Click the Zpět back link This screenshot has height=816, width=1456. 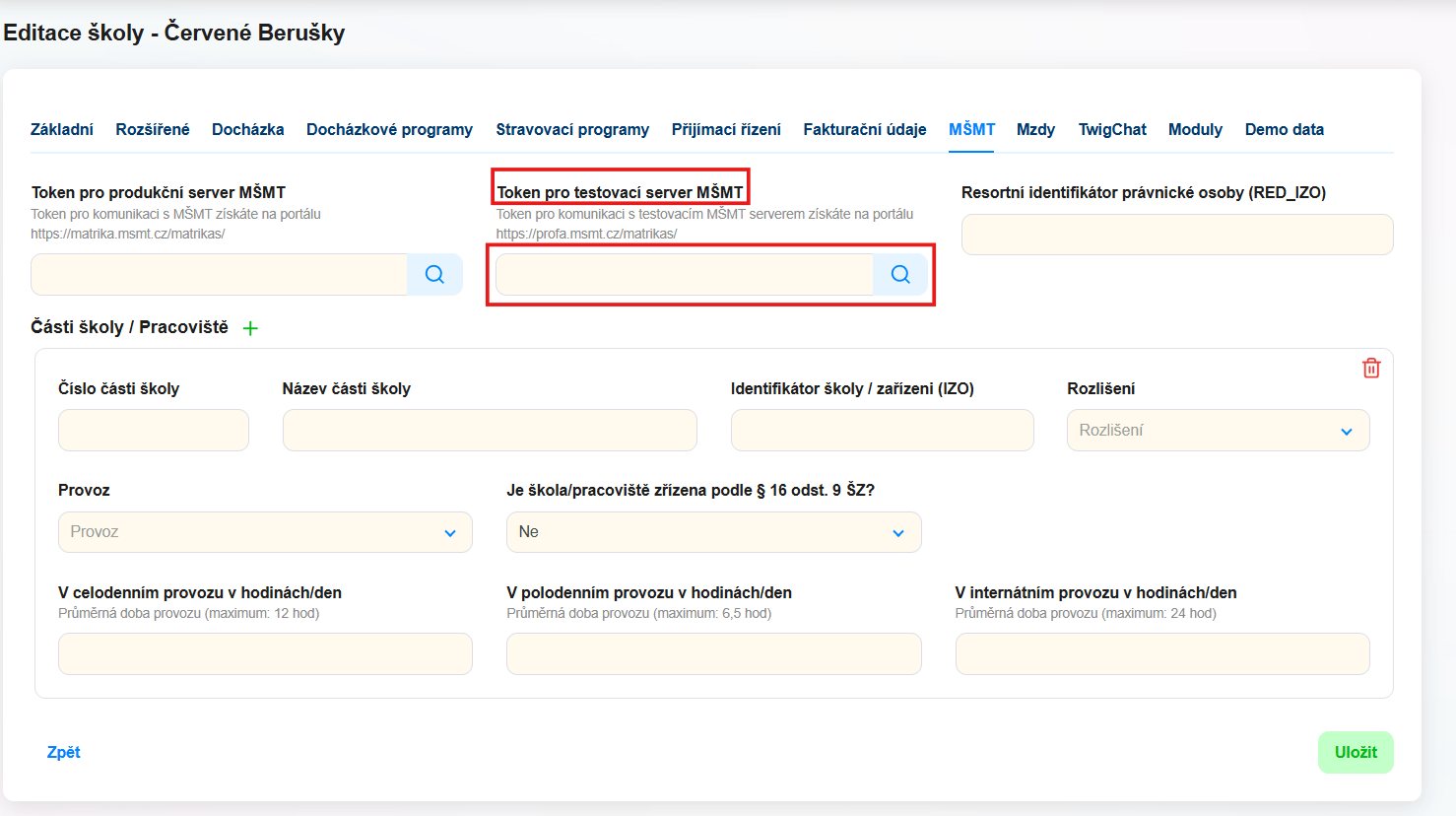click(x=64, y=753)
